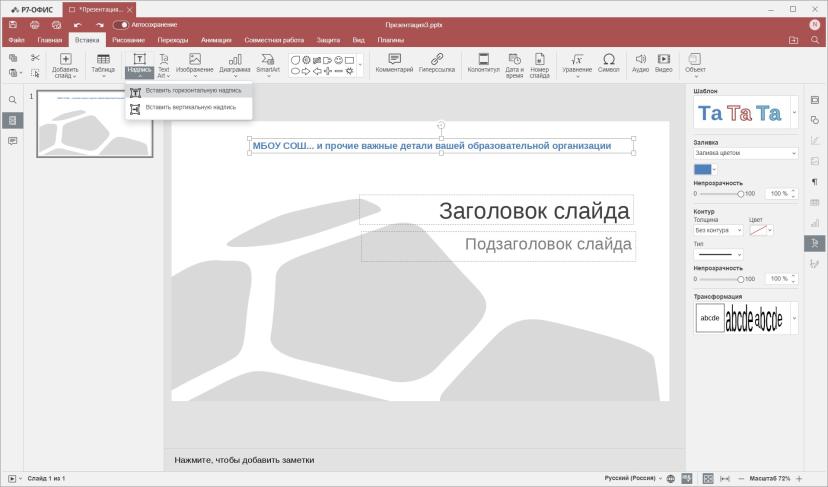Switch to the Анимация tab
The height and width of the screenshot is (487, 828).
coord(216,40)
